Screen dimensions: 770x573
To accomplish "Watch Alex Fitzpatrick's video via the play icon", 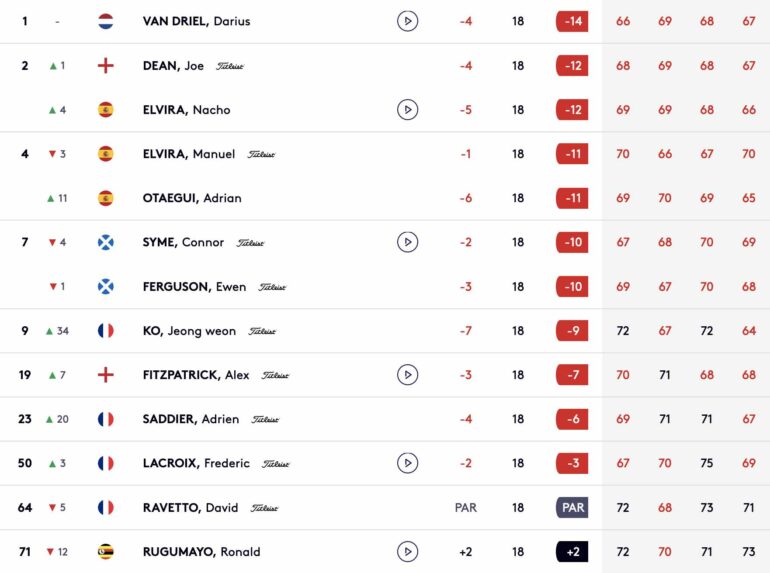I will tap(407, 375).
